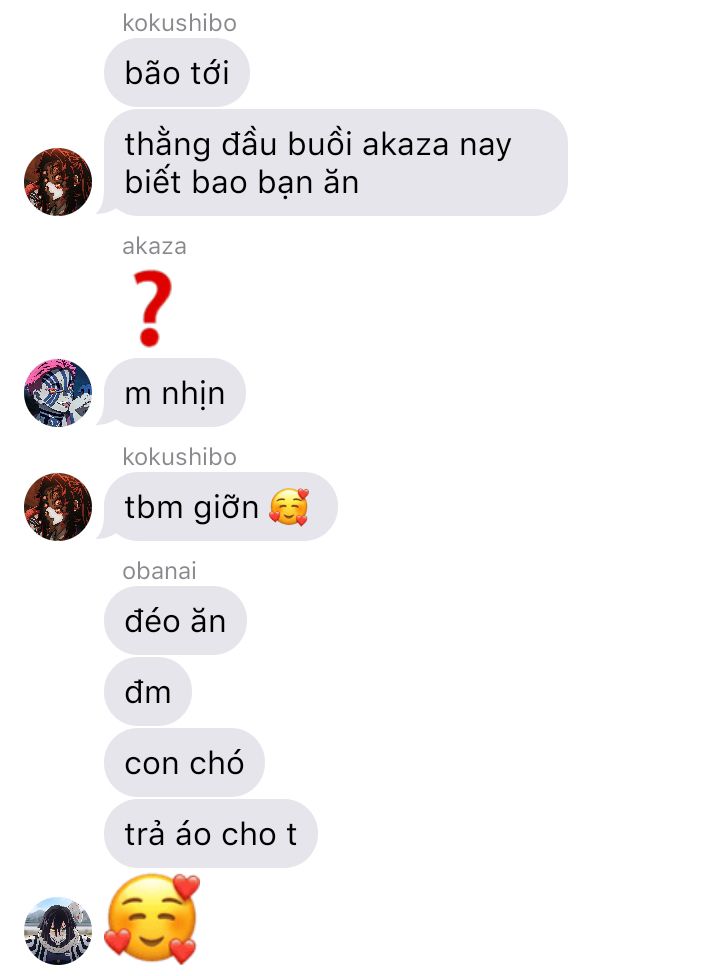The image size is (719, 976).
Task: Tap kokushibo's avatar beside the akaza message
Action: [58, 182]
